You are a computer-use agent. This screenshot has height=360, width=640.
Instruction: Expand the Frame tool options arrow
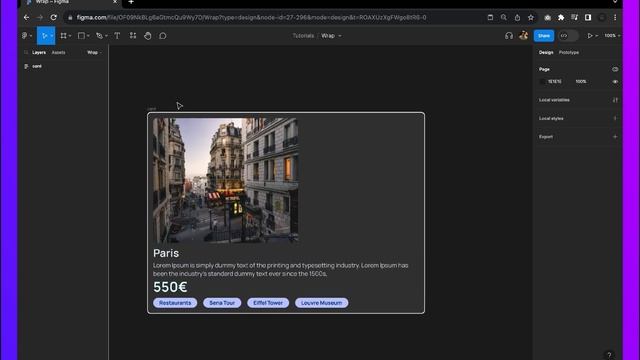[x=70, y=36]
